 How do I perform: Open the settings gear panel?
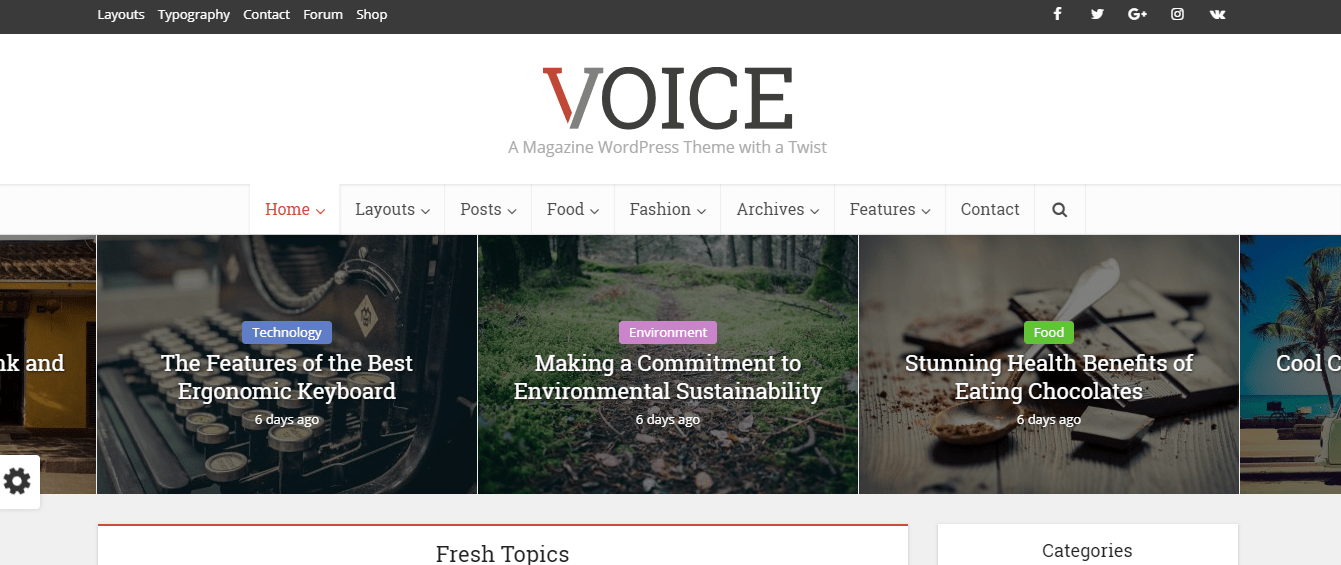click(17, 482)
